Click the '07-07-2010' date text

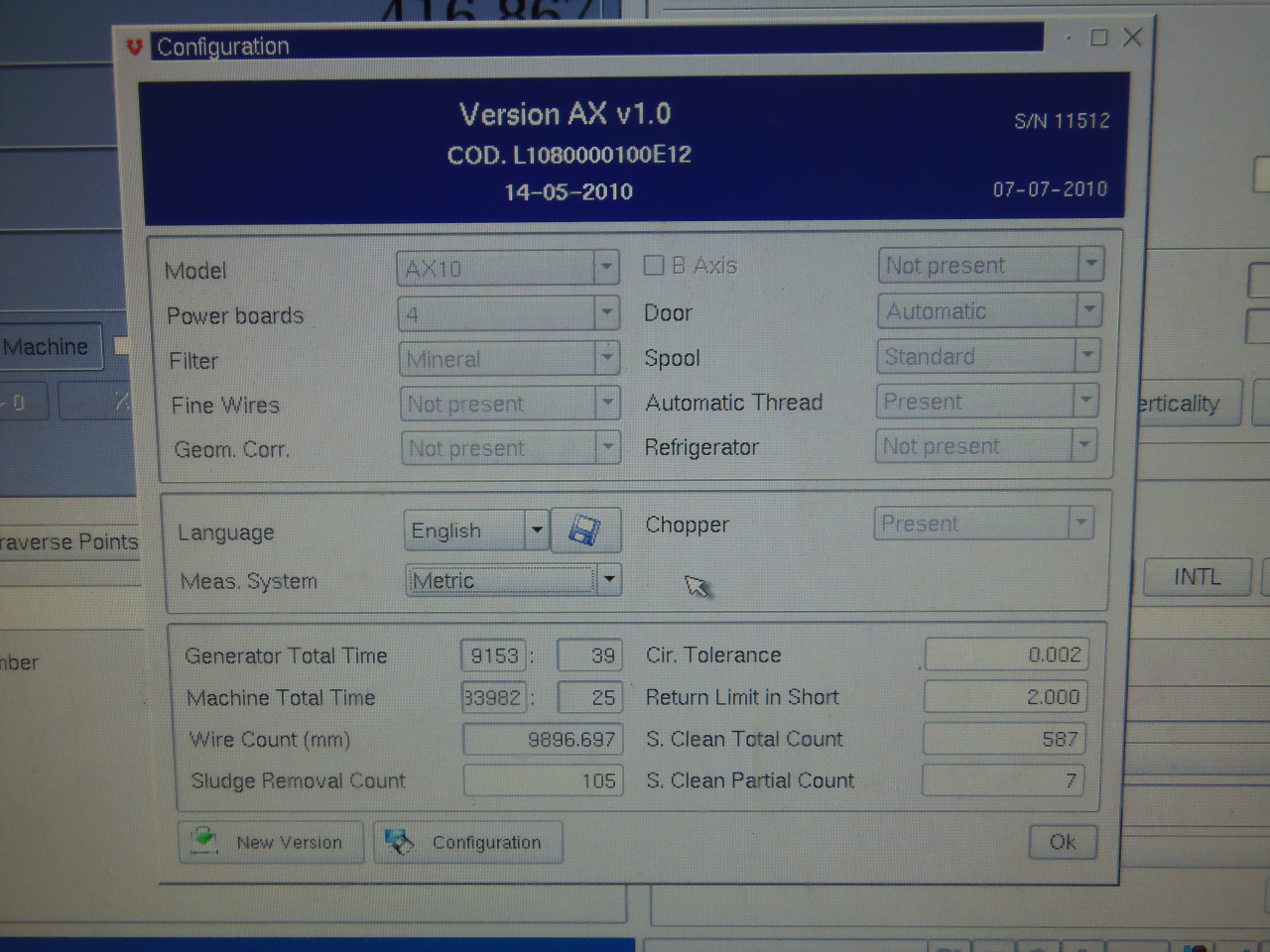1050,188
